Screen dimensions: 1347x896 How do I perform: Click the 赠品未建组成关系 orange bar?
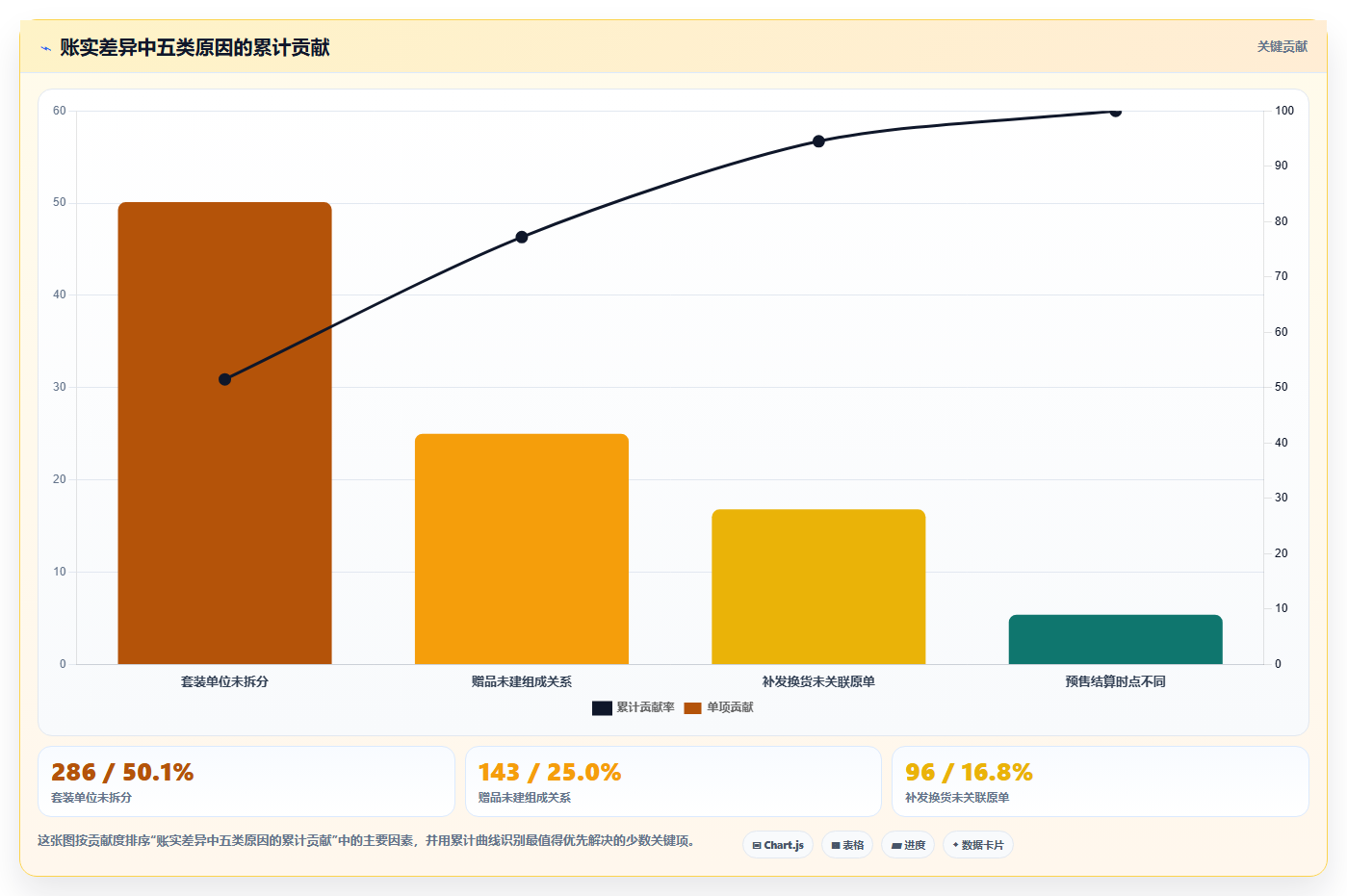[522, 549]
